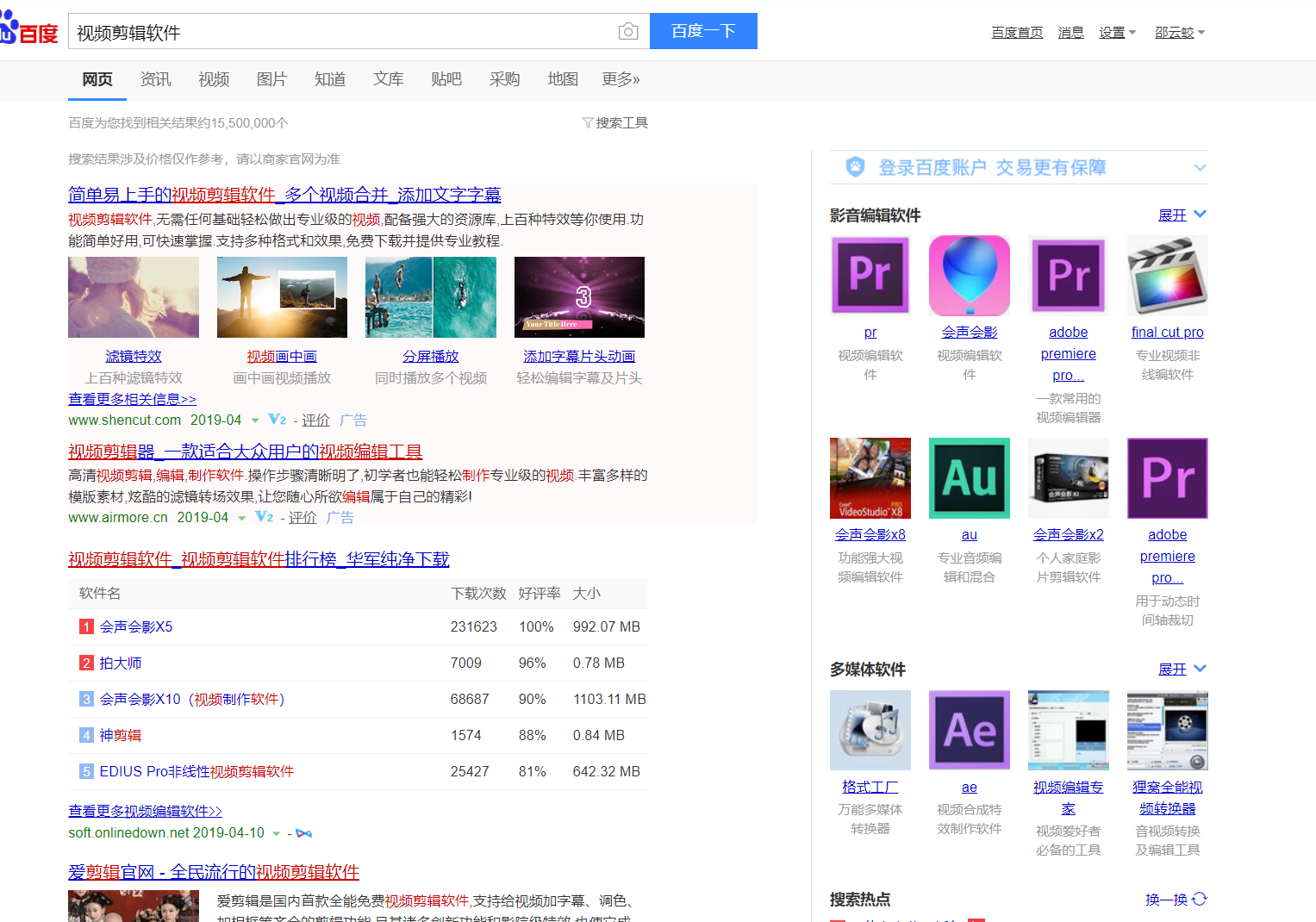Open the Ae After Effects icon
This screenshot has width=1316, height=922.
969,730
